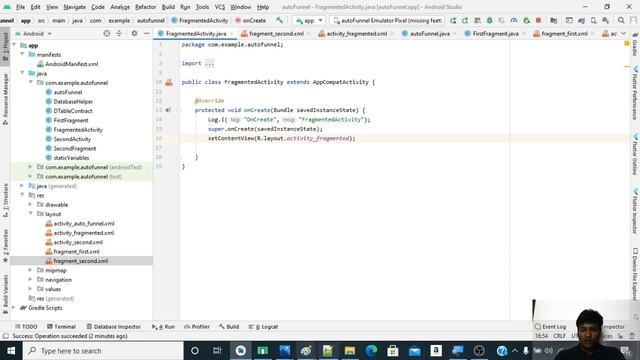Collapse the manifests folder
The width and height of the screenshot is (640, 360).
[22, 54]
